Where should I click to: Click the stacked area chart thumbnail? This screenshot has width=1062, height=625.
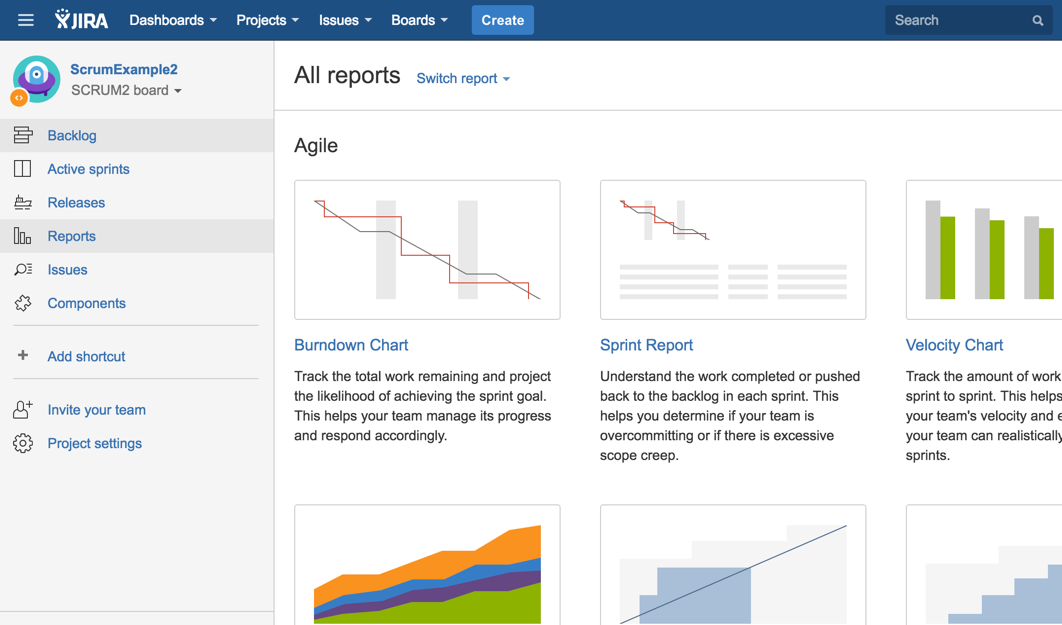(427, 565)
